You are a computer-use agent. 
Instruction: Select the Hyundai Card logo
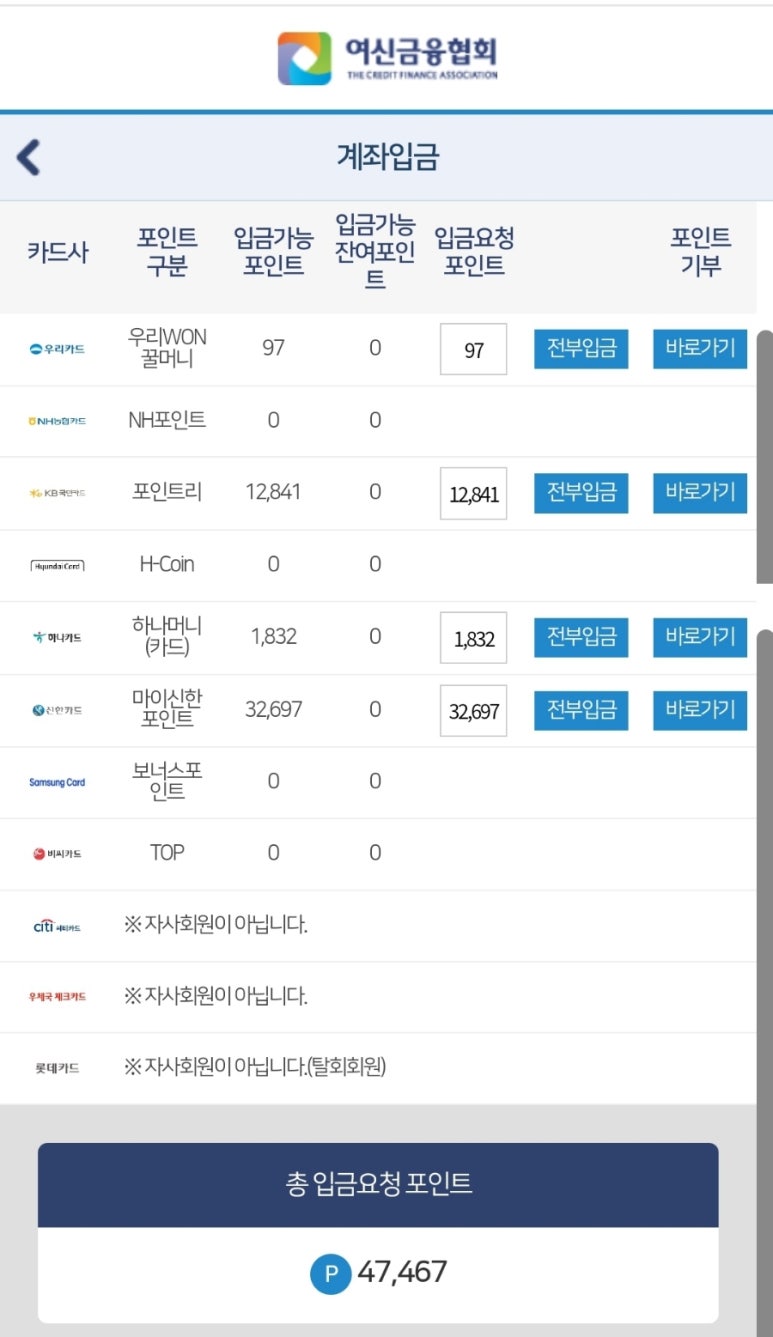[57, 565]
